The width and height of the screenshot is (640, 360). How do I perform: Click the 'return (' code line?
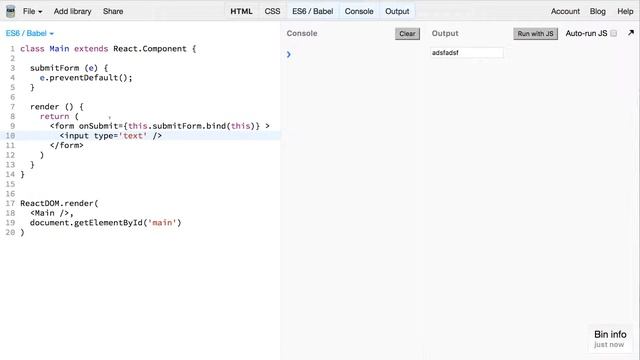[x=59, y=116]
